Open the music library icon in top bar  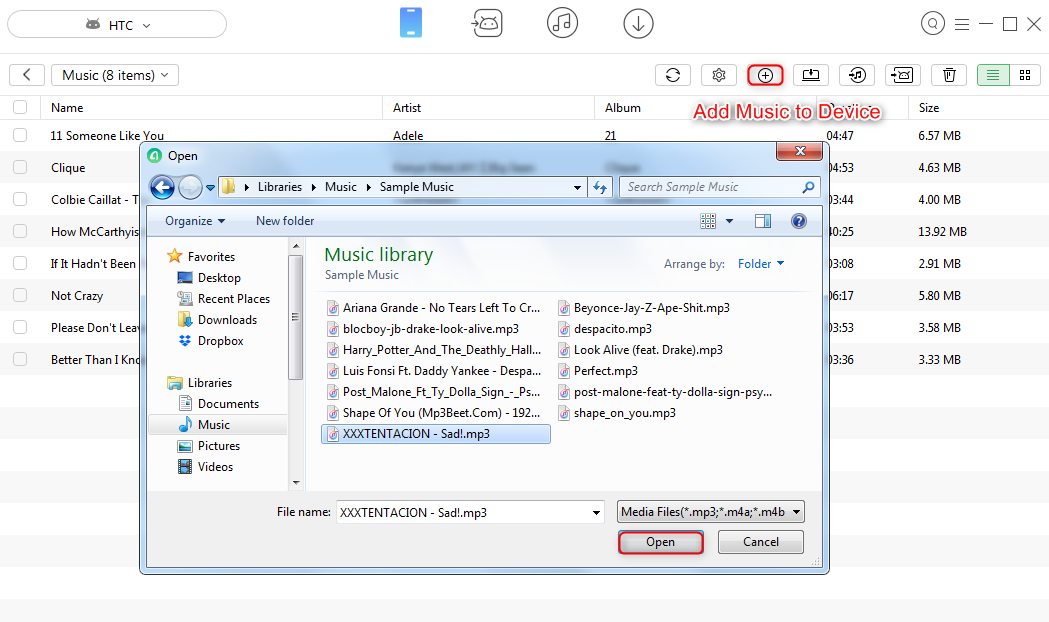(562, 23)
